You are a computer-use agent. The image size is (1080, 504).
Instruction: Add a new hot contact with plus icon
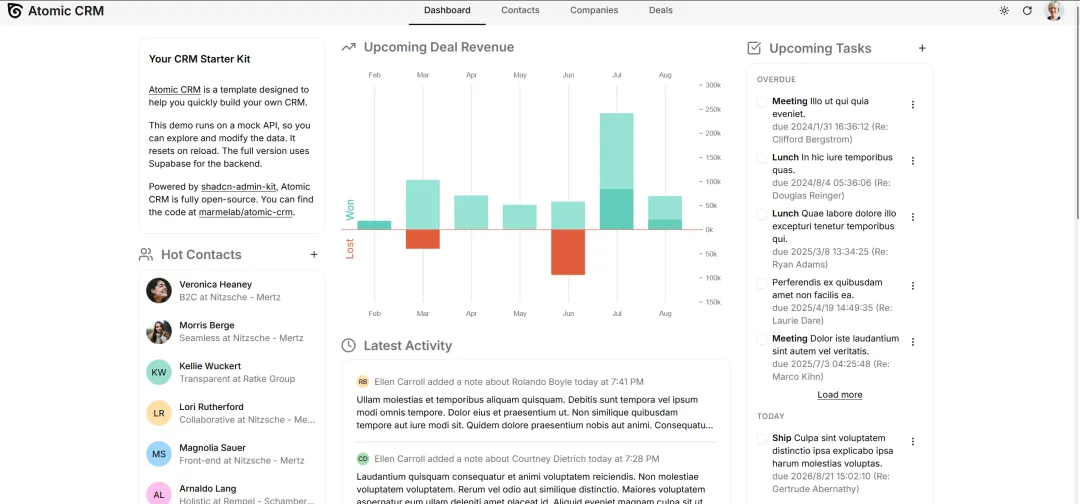click(314, 255)
